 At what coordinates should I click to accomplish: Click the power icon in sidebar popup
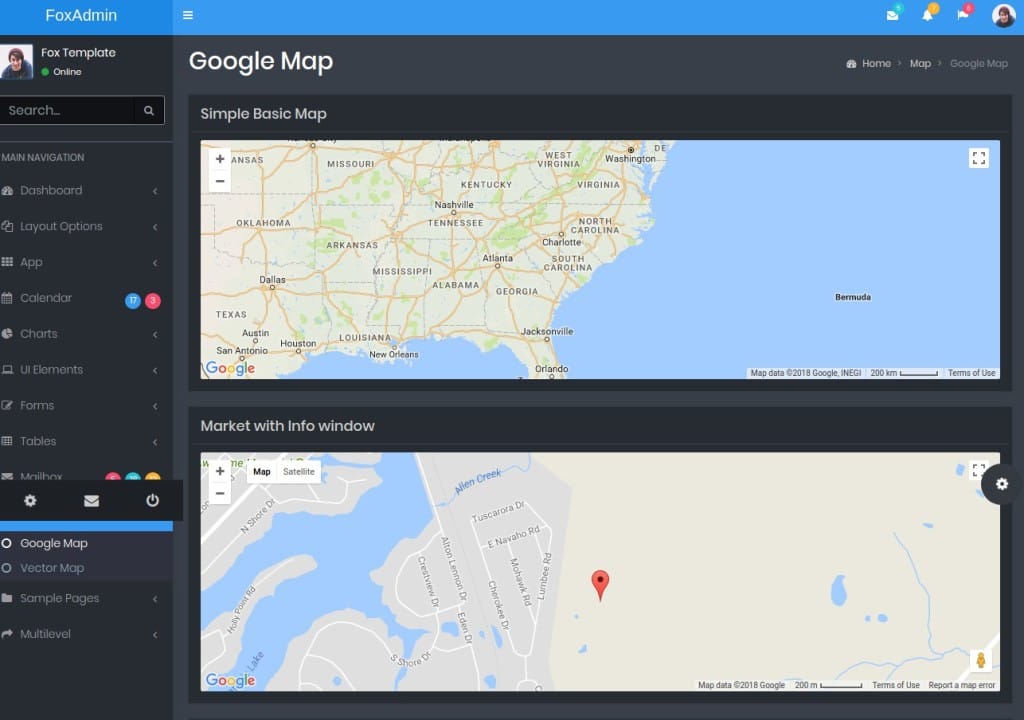(x=152, y=501)
